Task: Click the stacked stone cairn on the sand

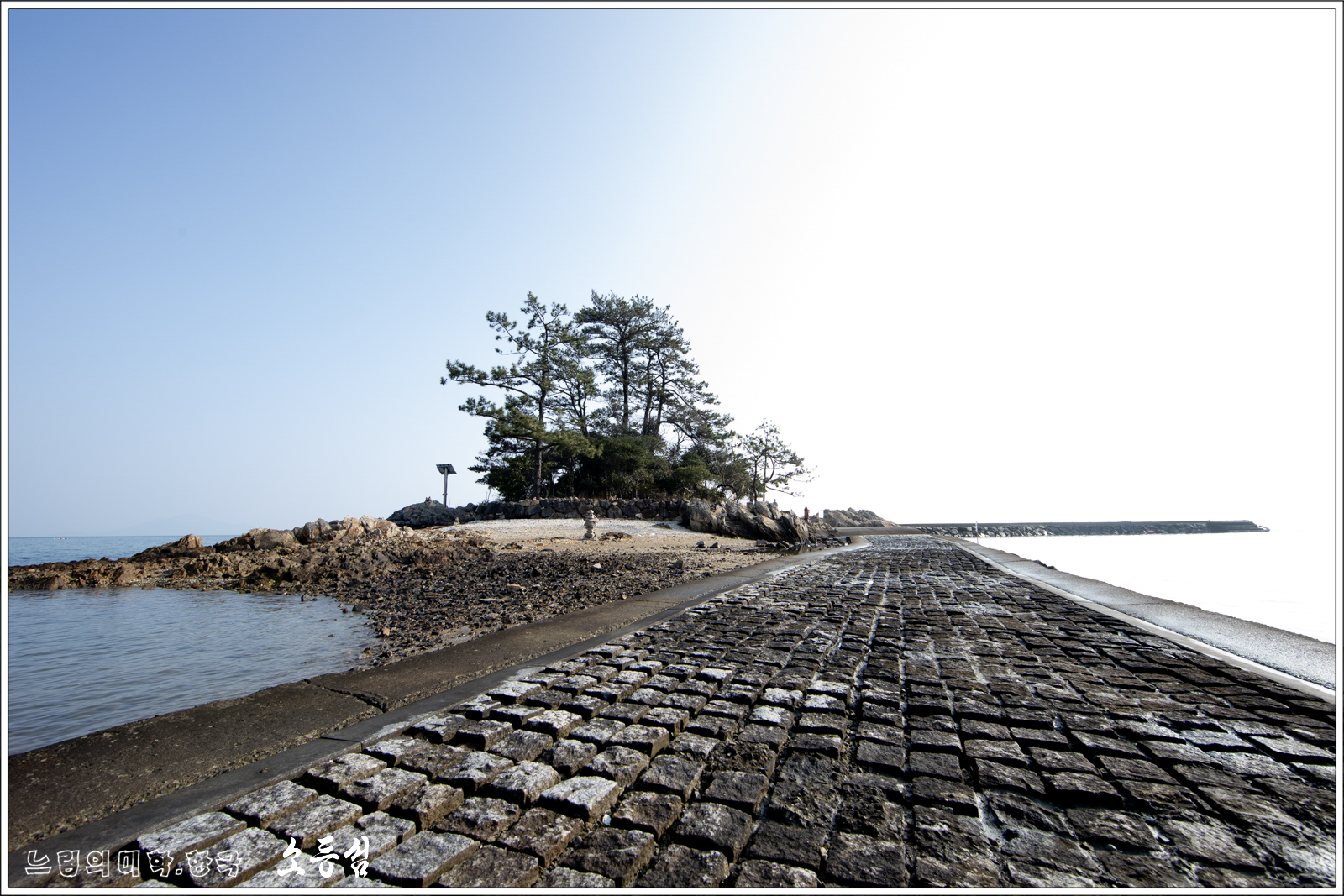Action: [x=590, y=526]
